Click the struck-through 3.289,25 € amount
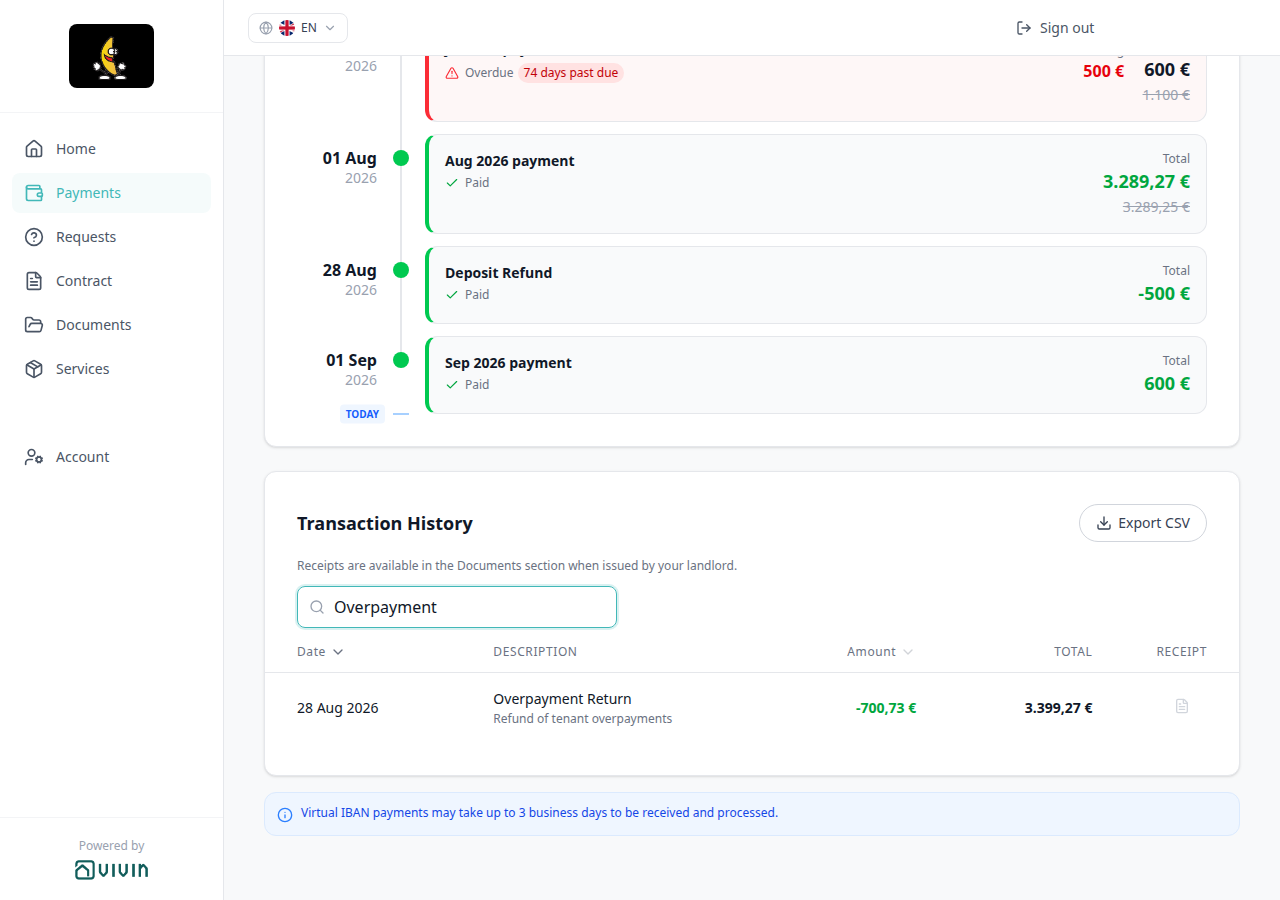Image resolution: width=1280 pixels, height=900 pixels. point(1156,207)
